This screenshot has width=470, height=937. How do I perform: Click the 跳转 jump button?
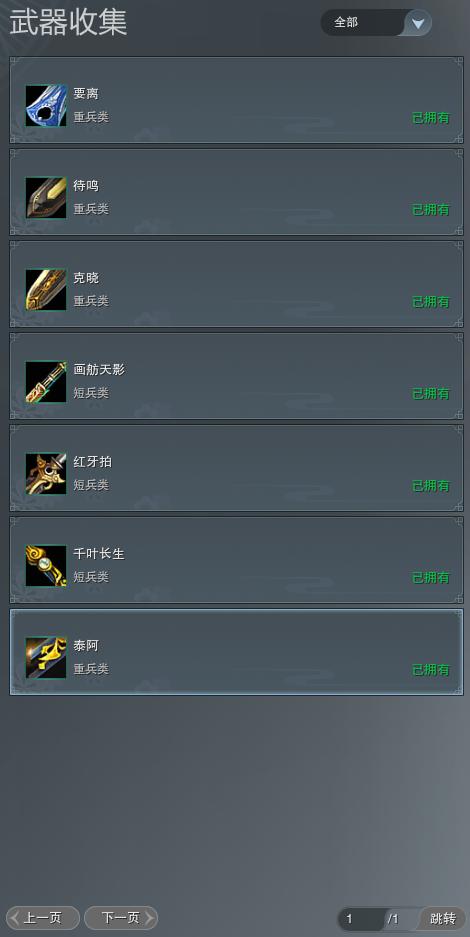443,918
